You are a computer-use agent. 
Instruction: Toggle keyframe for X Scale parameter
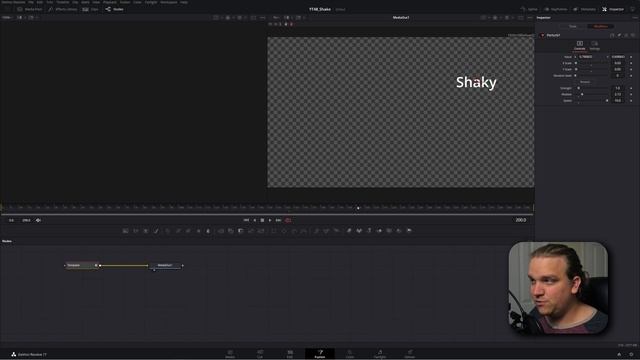tap(631, 63)
